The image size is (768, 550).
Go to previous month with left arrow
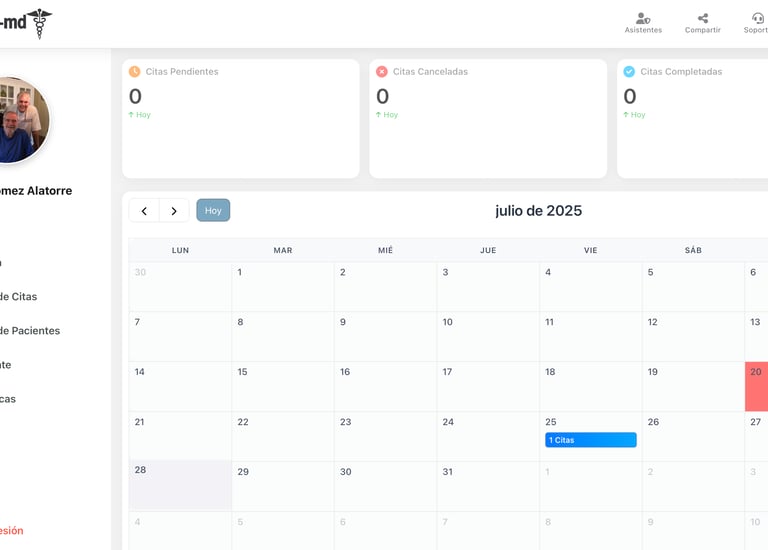tap(144, 211)
